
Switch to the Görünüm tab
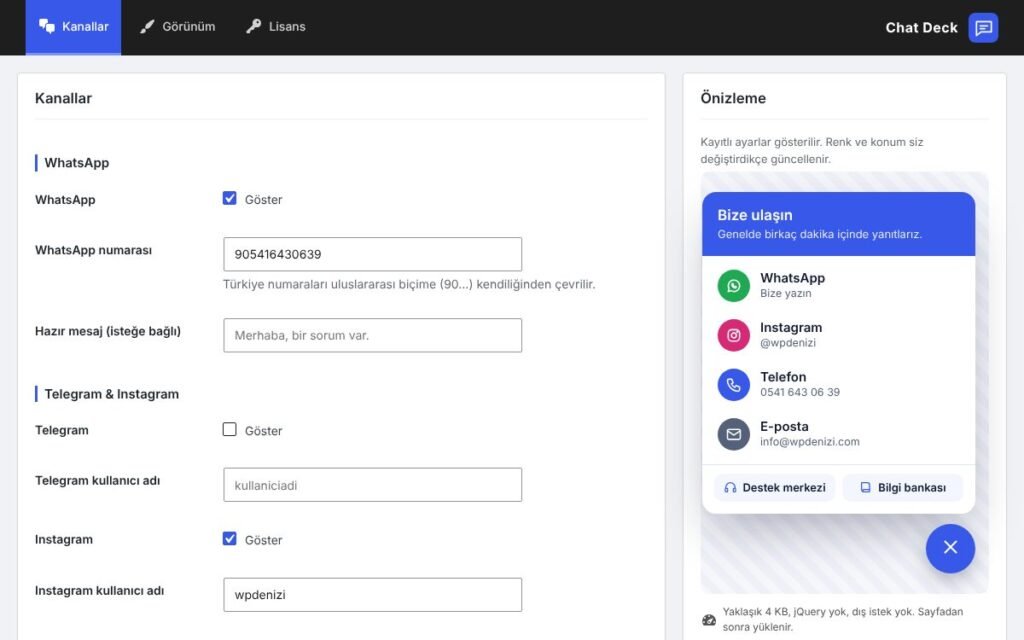(x=177, y=27)
